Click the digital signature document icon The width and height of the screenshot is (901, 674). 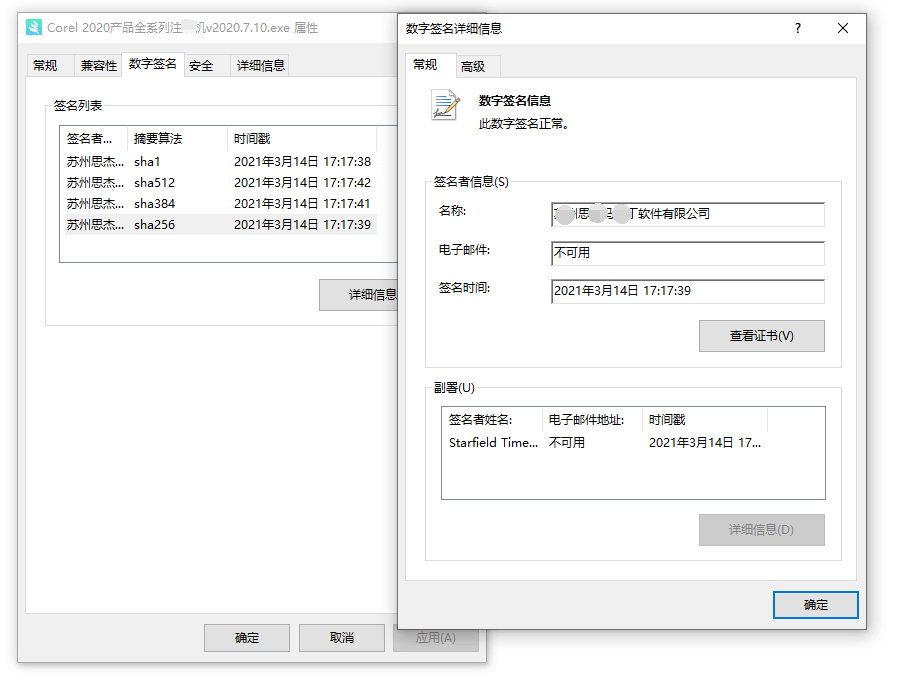446,105
